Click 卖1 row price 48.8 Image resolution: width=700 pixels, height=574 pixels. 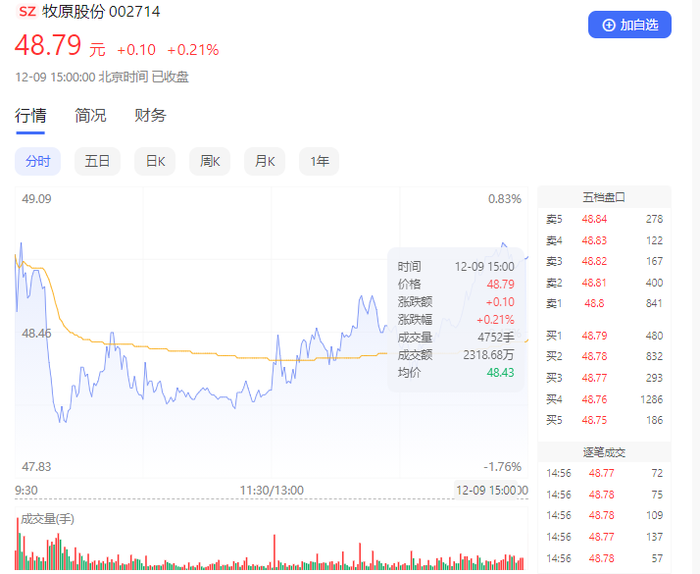pos(594,304)
